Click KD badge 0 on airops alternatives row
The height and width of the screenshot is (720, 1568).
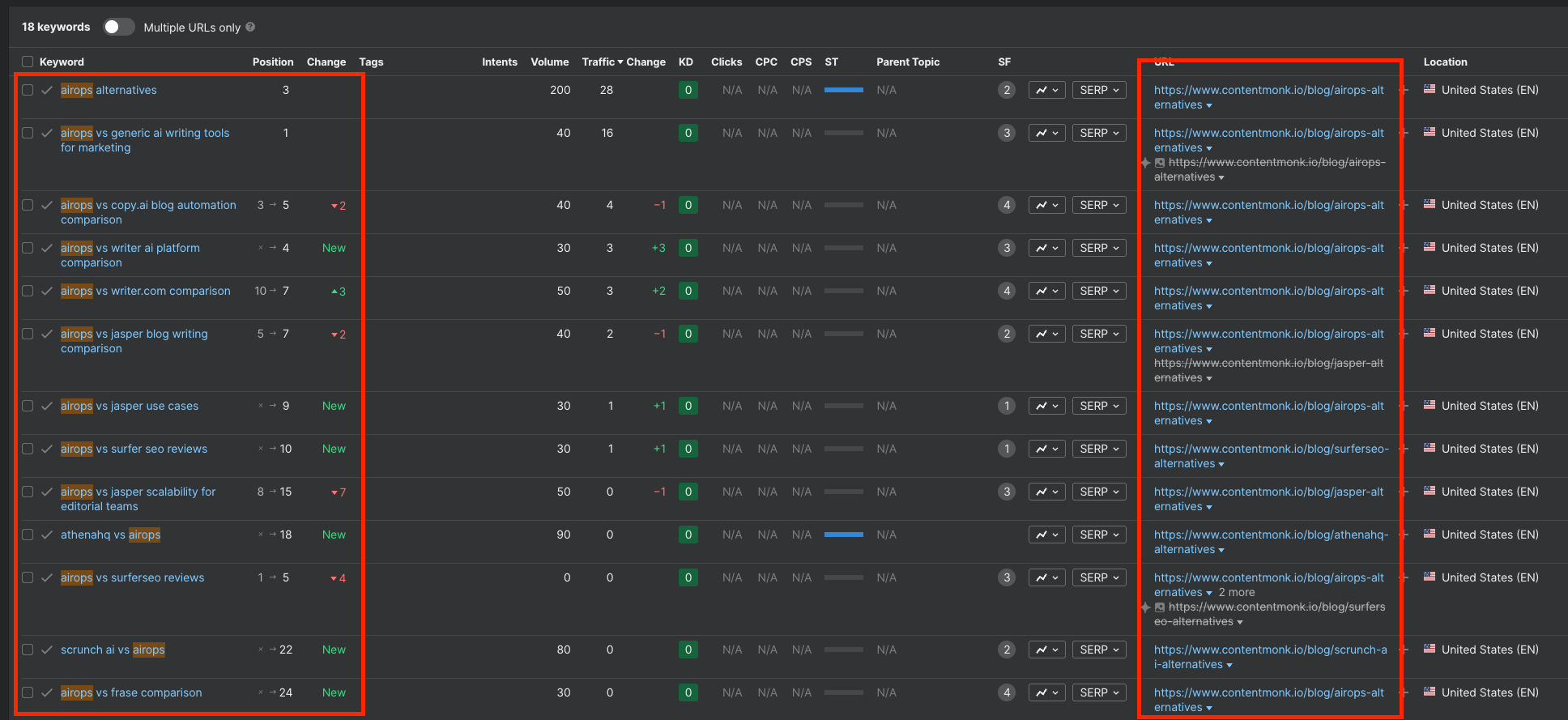(688, 90)
